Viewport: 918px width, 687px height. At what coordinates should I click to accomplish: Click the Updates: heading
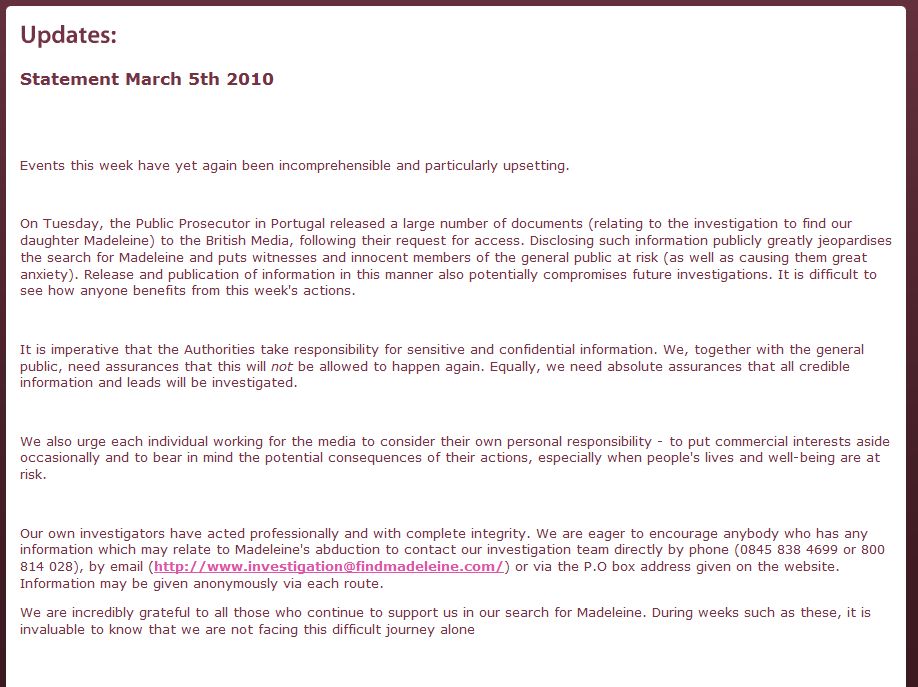[68, 36]
